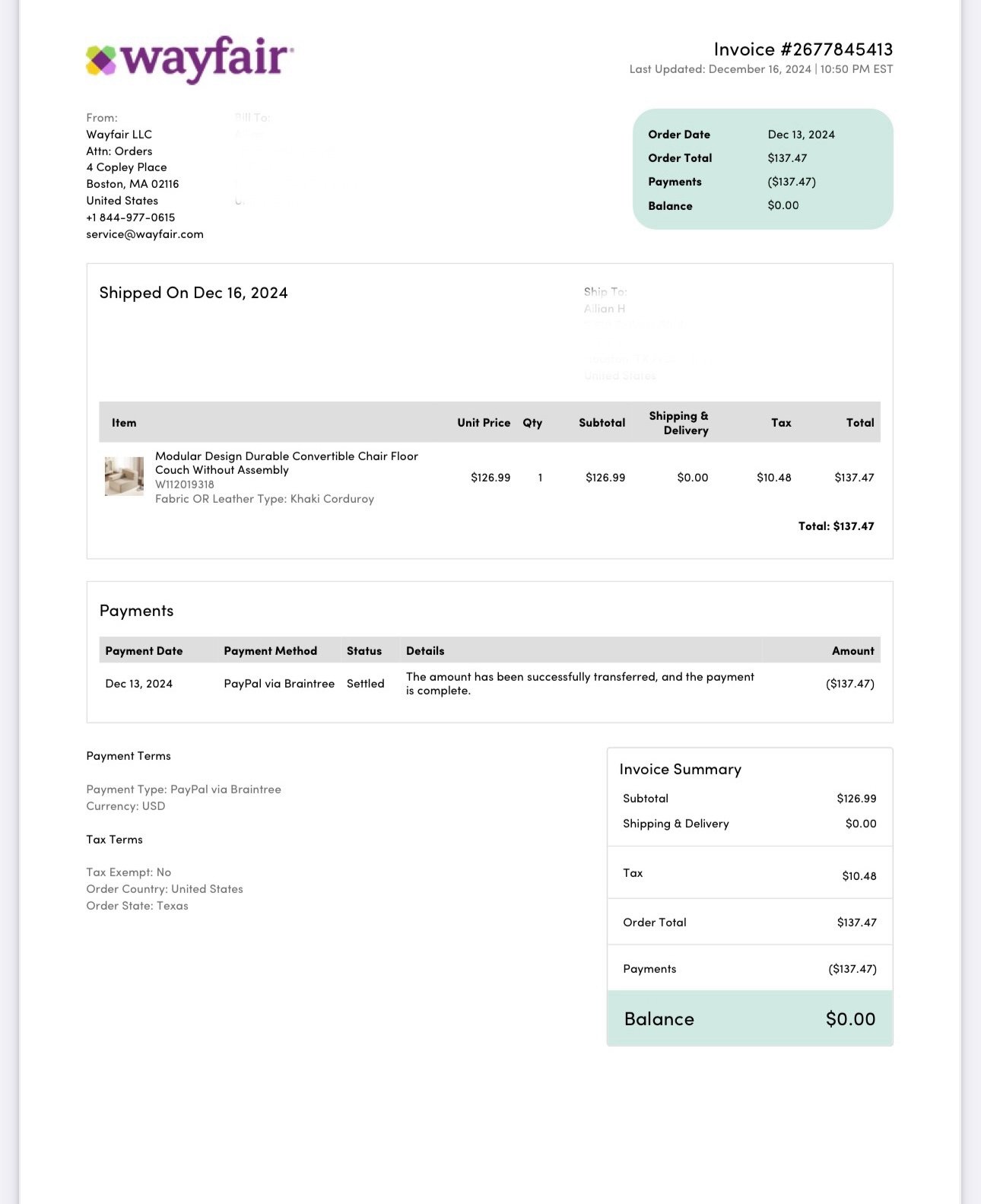Image resolution: width=981 pixels, height=1204 pixels.
Task: Click the Wayfair logo
Action: (x=189, y=59)
